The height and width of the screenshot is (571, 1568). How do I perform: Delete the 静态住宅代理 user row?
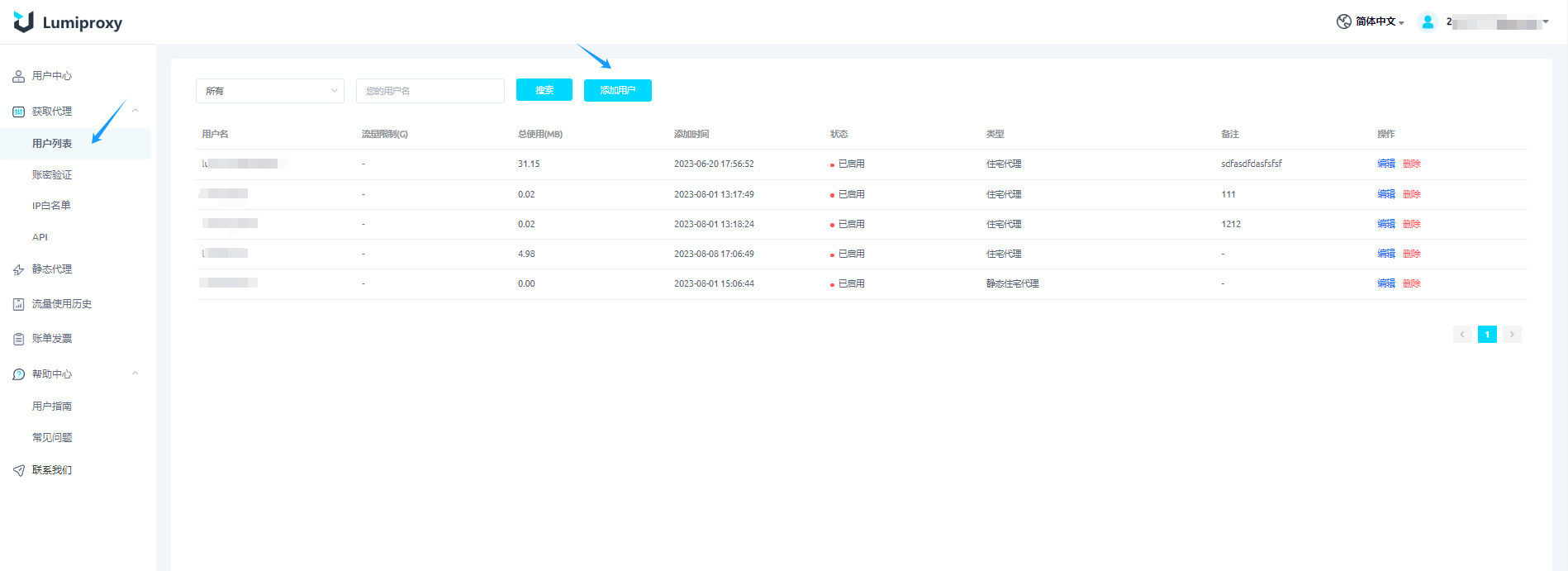coord(1412,283)
